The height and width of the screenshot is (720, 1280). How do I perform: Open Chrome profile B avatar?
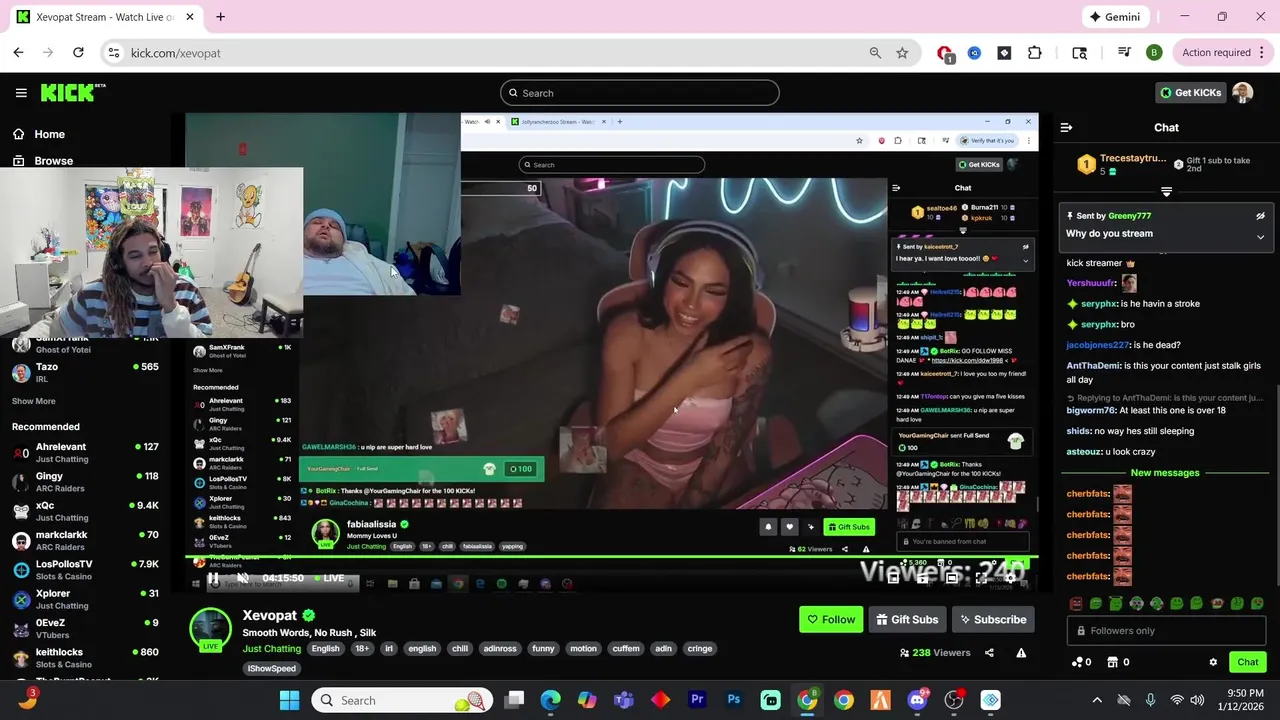tap(1153, 53)
